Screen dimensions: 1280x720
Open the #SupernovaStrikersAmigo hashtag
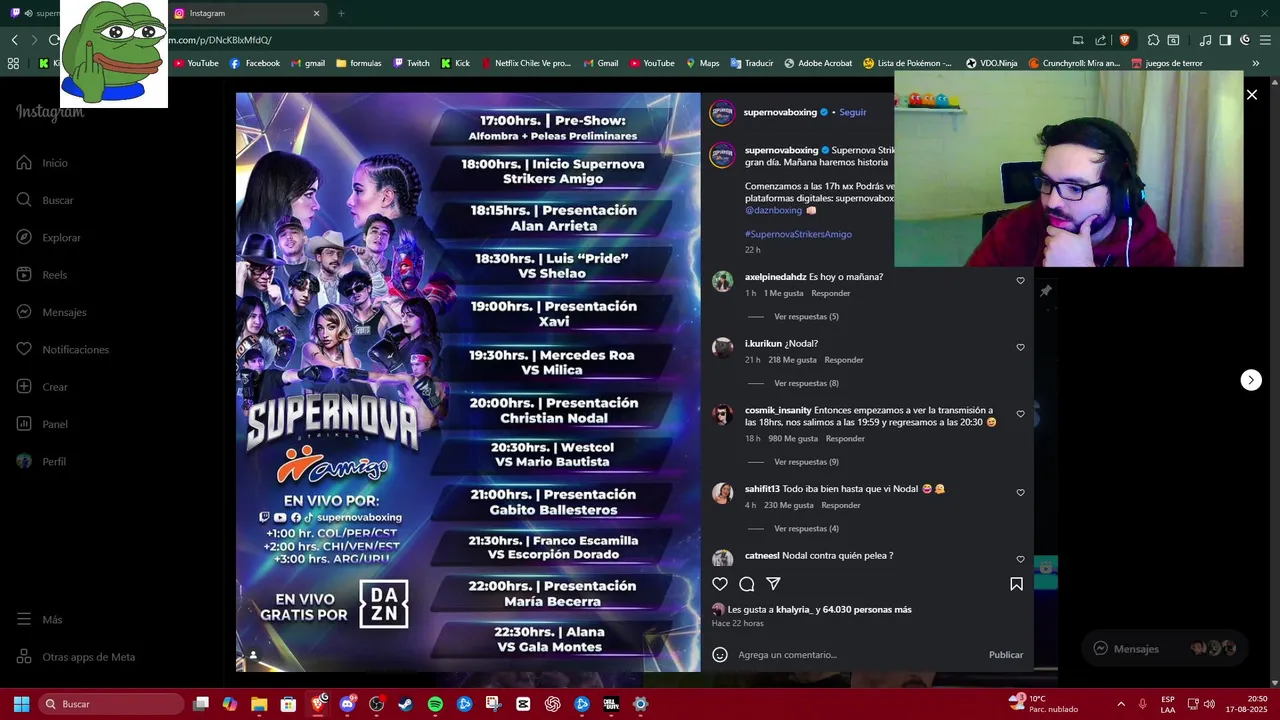pos(798,234)
